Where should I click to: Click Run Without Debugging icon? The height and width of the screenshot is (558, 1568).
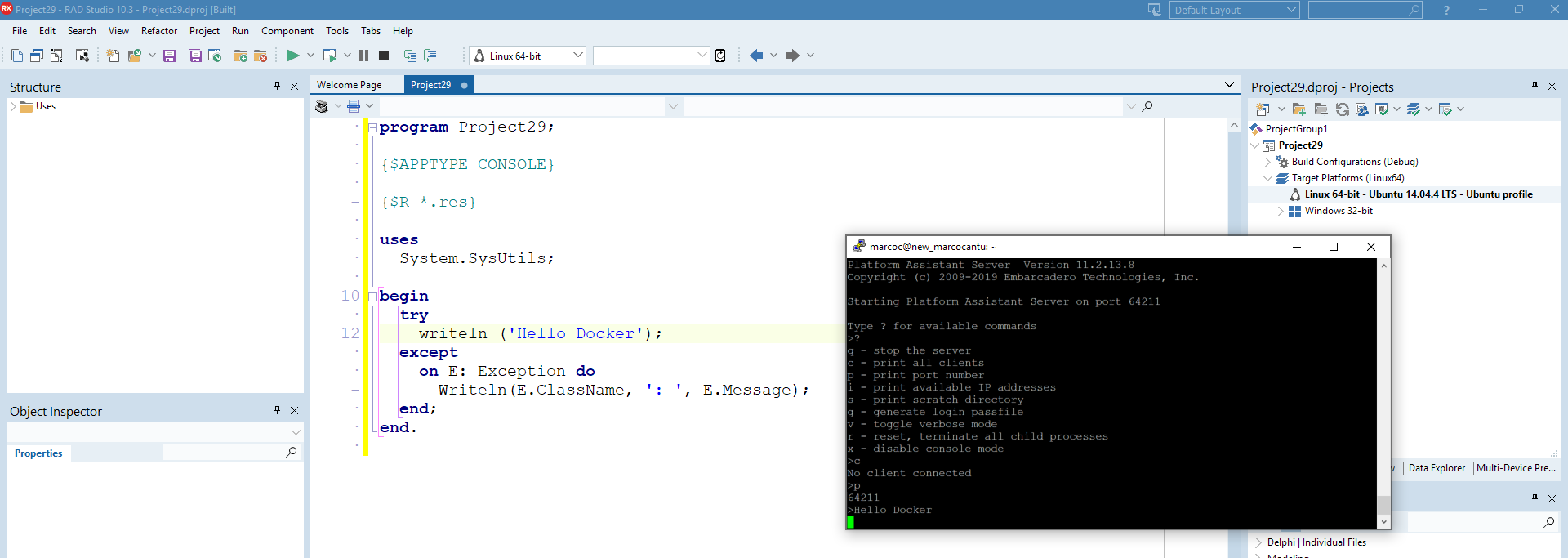click(330, 56)
